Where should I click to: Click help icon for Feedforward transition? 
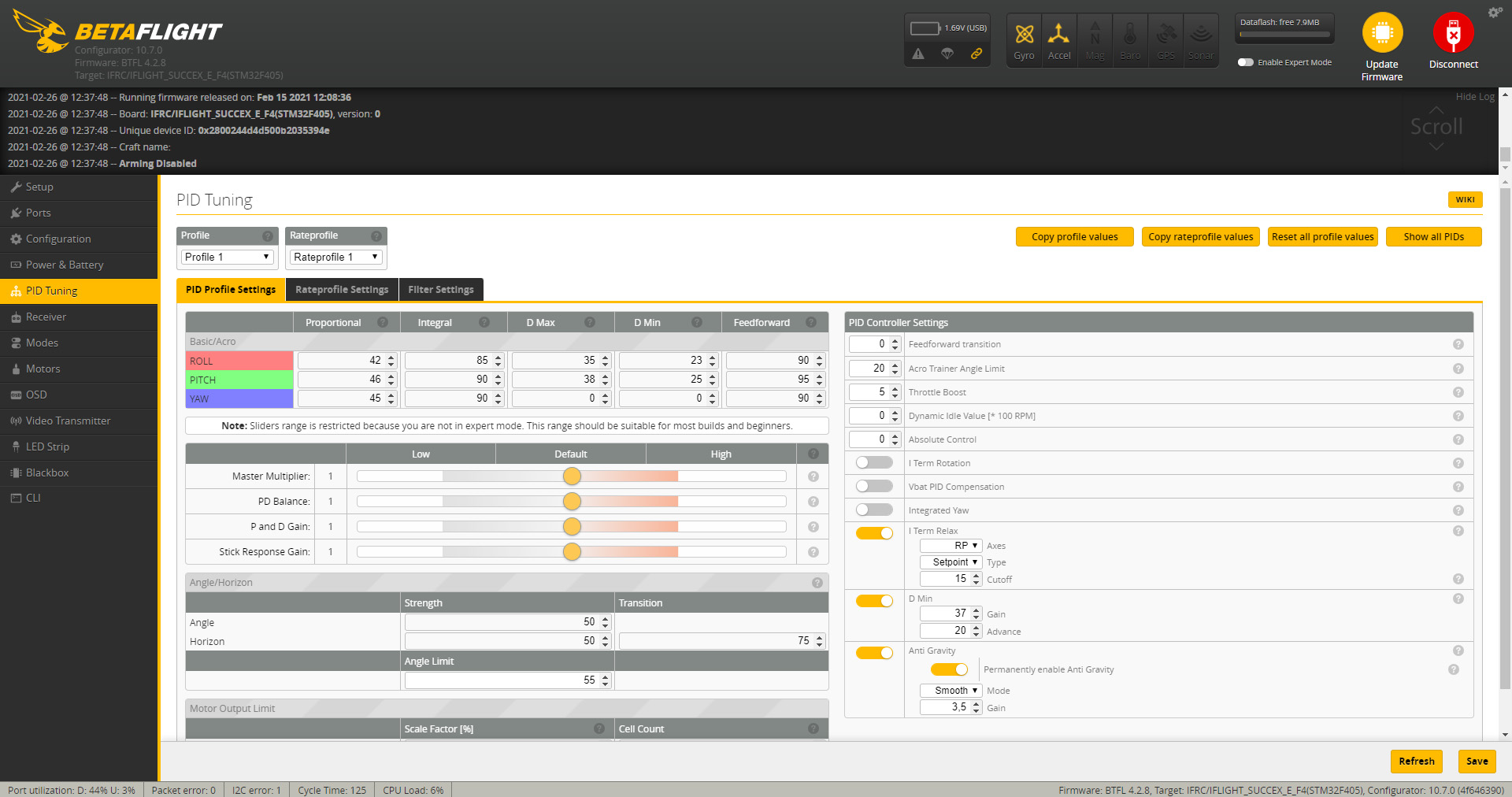coord(1458,344)
